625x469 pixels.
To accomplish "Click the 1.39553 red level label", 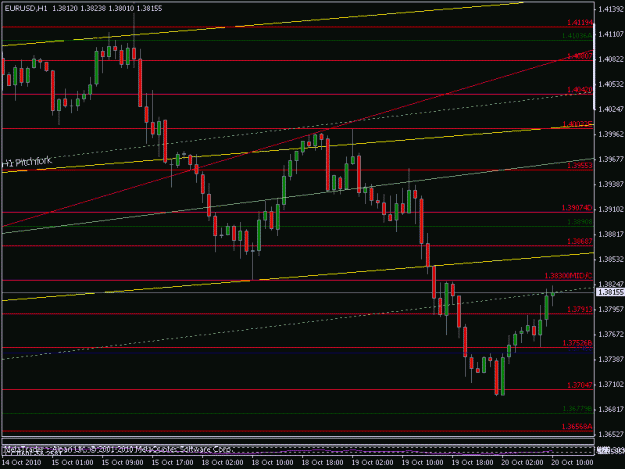I will point(580,165).
